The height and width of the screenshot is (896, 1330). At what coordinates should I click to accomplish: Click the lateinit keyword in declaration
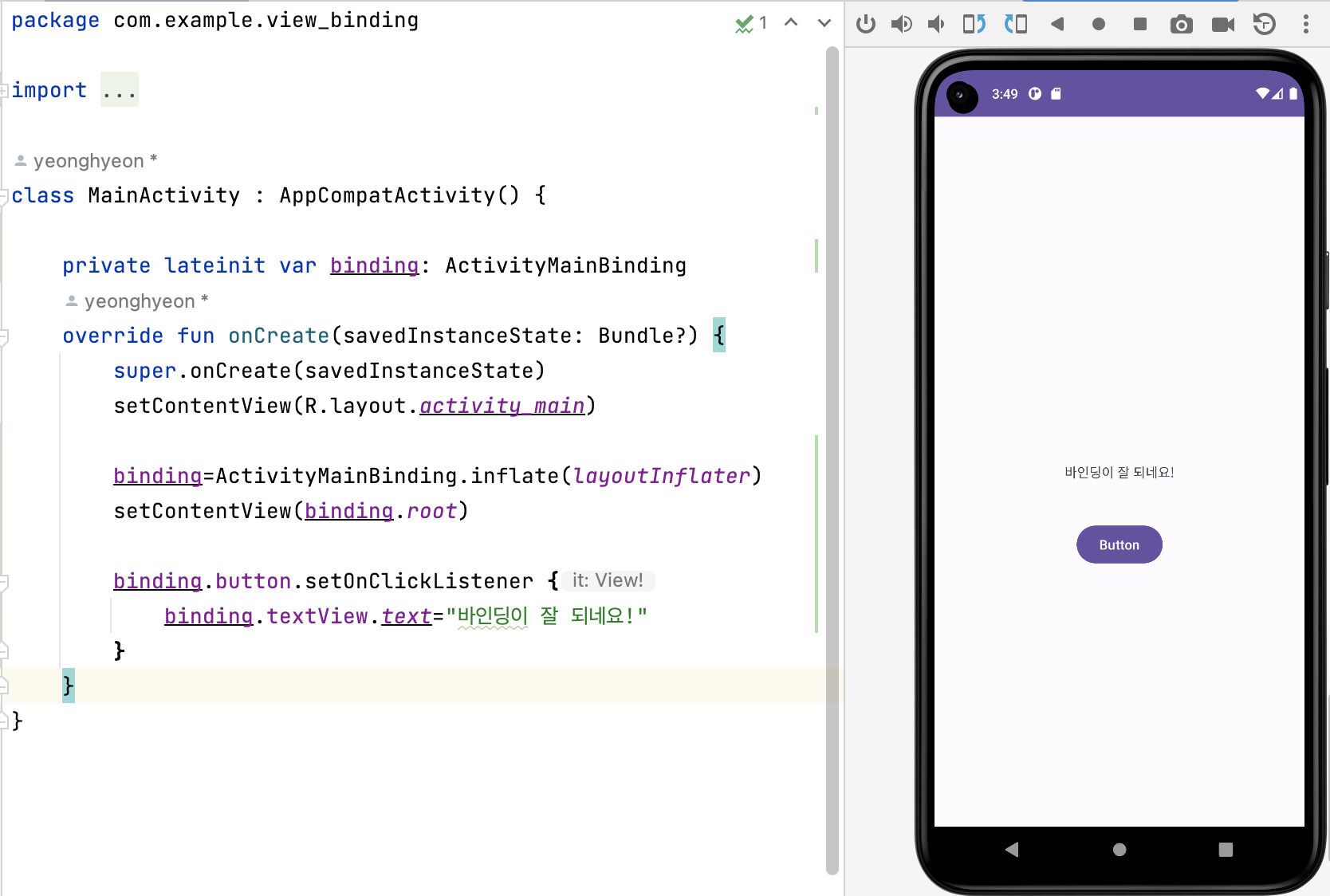click(x=215, y=265)
